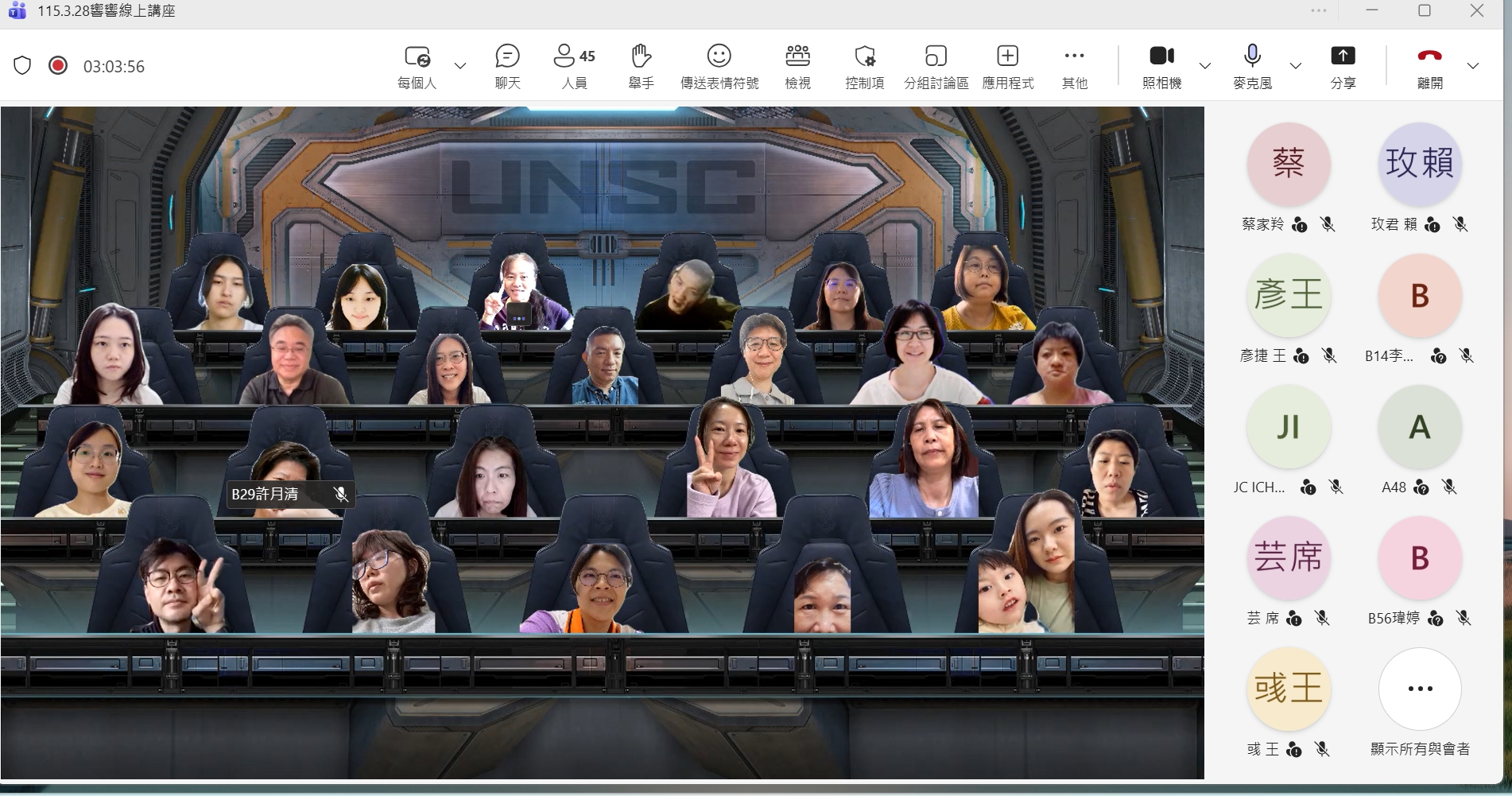The image size is (1512, 796).
Task: Click muted mic icon beside JC ICH
Action: pos(1336,487)
